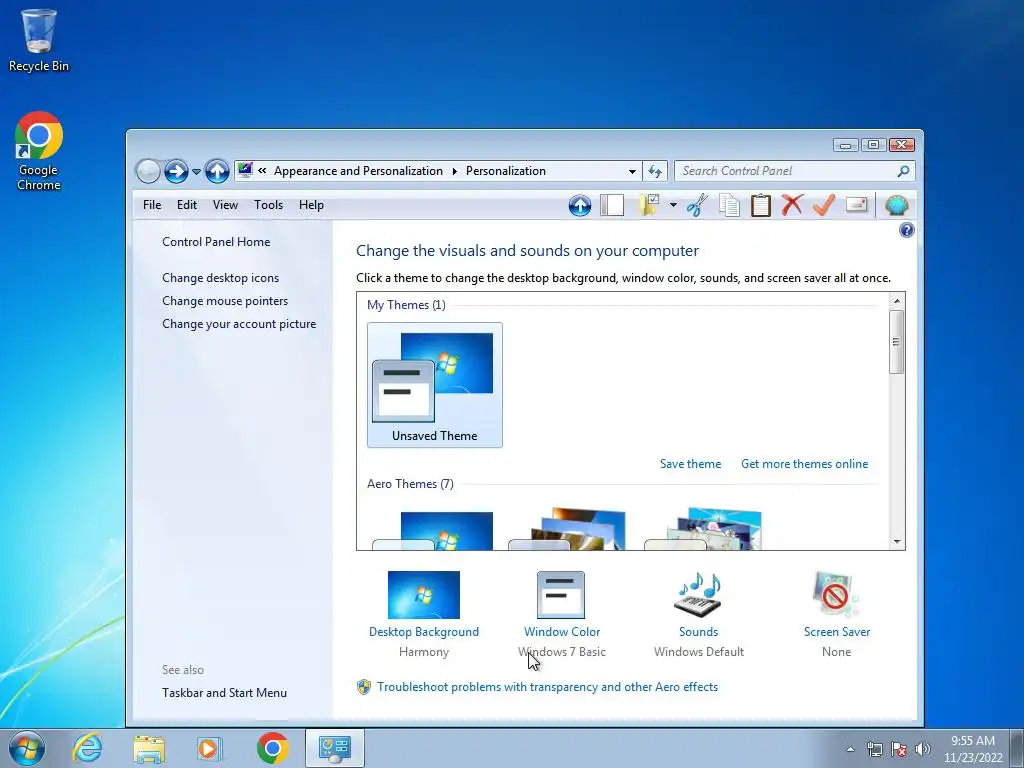Open Desktop Background settings icon
The width and height of the screenshot is (1024, 768).
click(424, 595)
